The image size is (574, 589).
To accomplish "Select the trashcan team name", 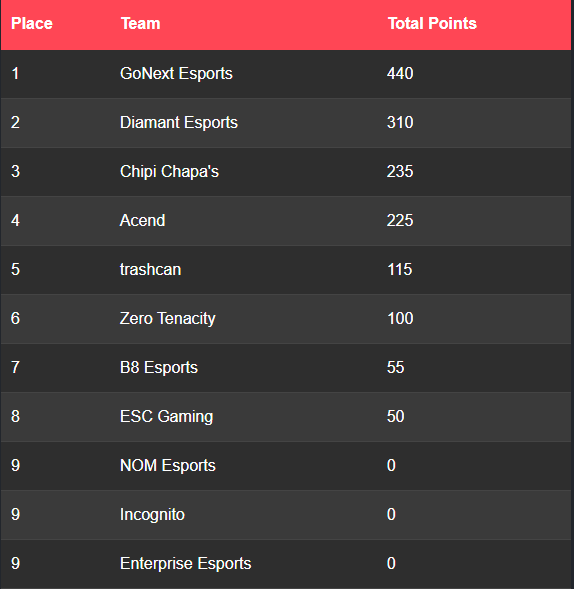I will pos(150,270).
